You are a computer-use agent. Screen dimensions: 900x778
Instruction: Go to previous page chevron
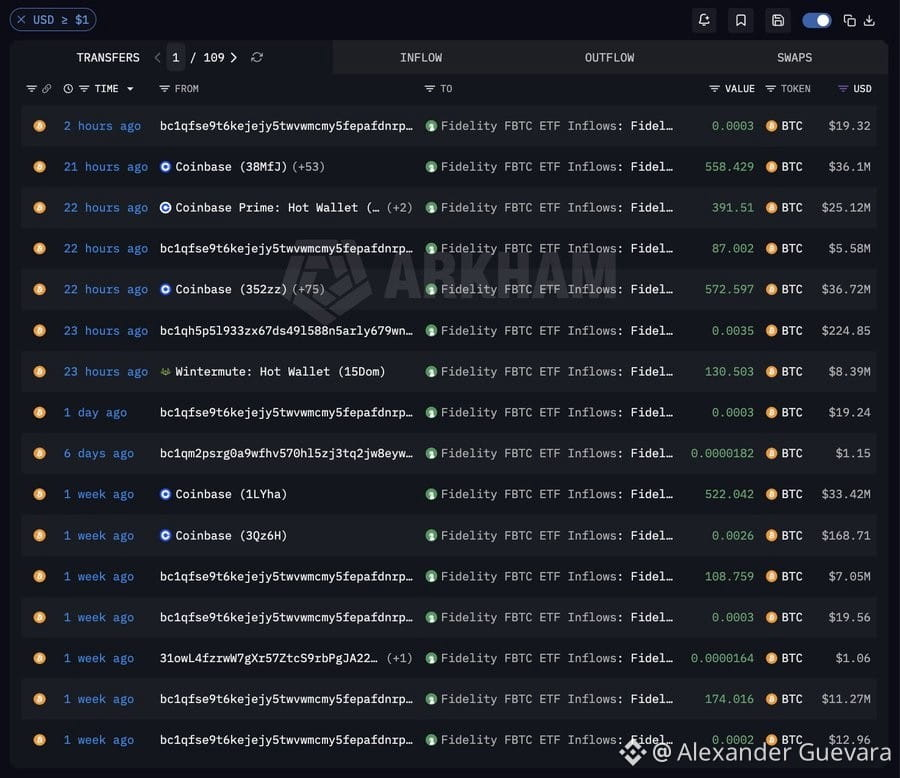[x=157, y=57]
